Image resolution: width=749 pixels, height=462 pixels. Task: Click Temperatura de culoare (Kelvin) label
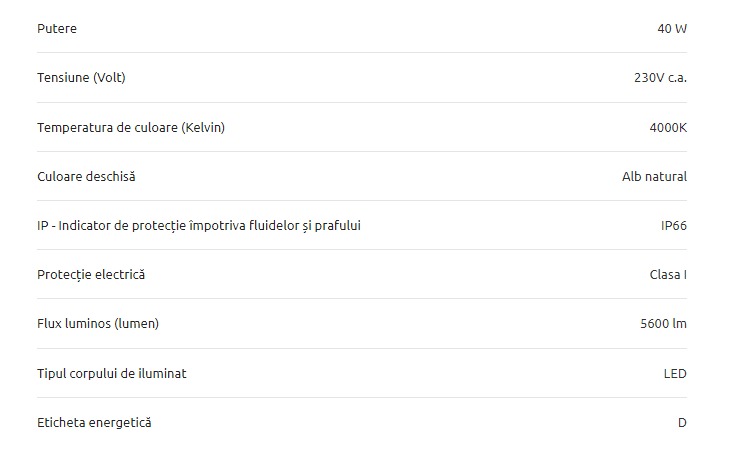pos(131,128)
